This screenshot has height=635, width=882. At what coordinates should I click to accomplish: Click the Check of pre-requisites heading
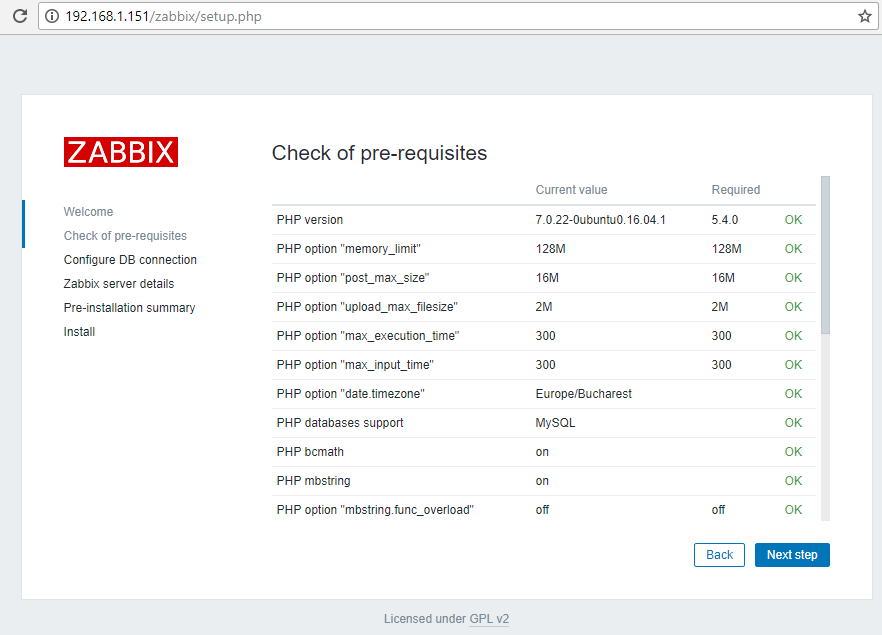point(379,153)
